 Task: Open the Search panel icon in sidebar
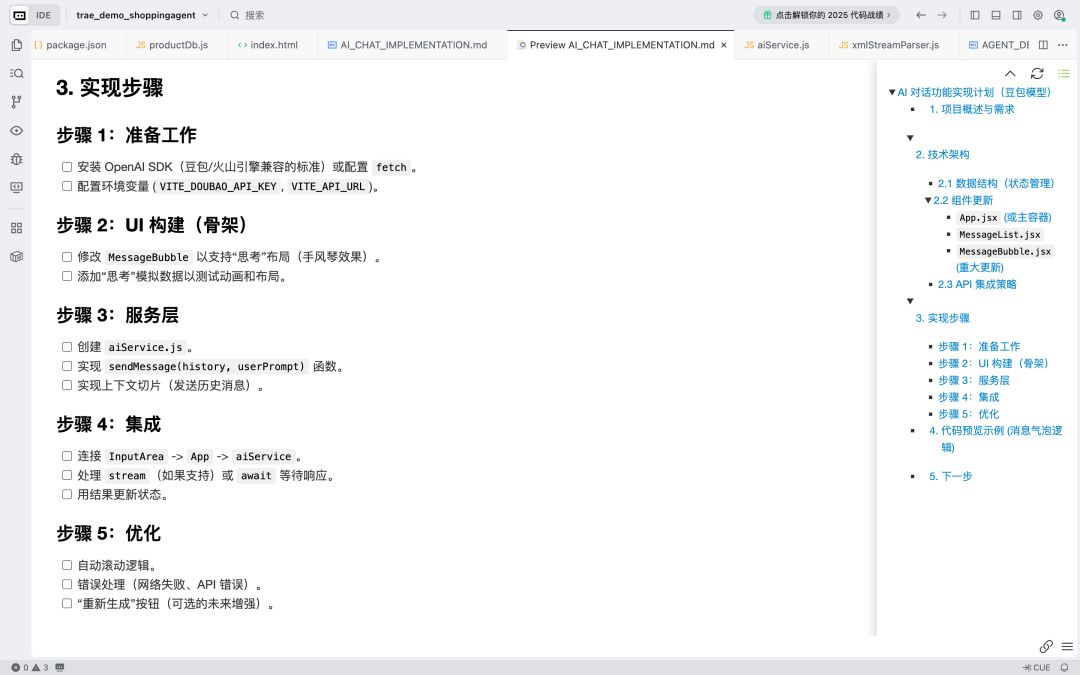click(17, 74)
